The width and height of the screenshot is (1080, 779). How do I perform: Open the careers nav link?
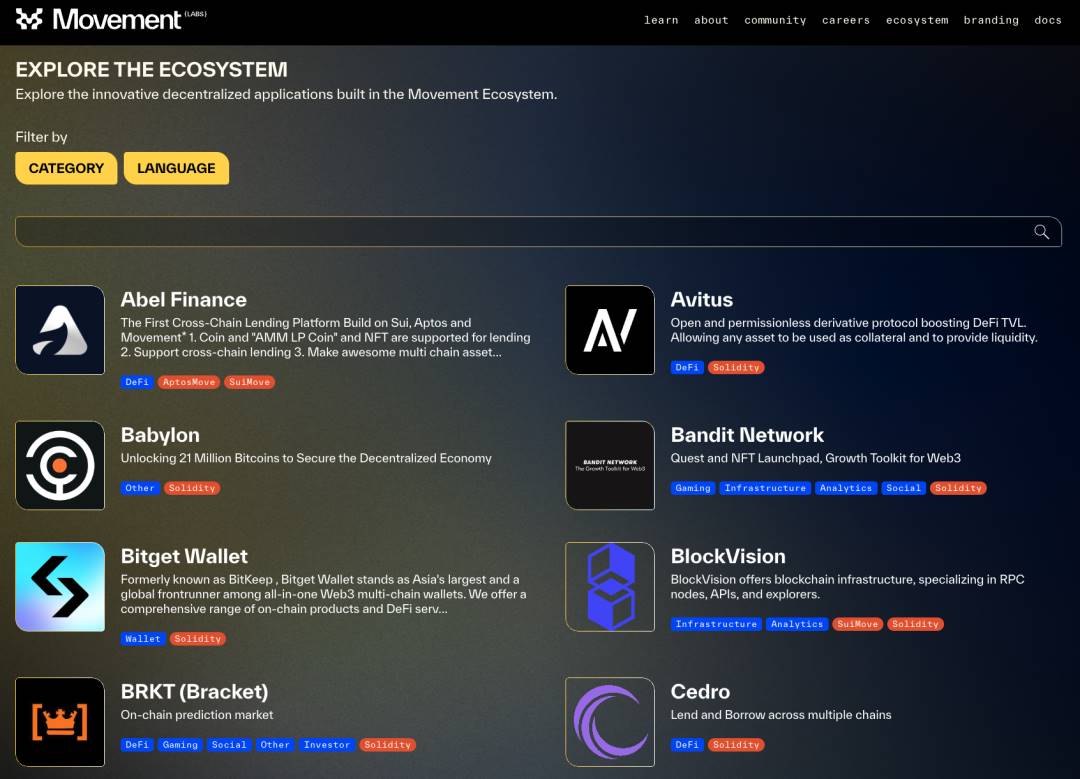click(x=846, y=20)
